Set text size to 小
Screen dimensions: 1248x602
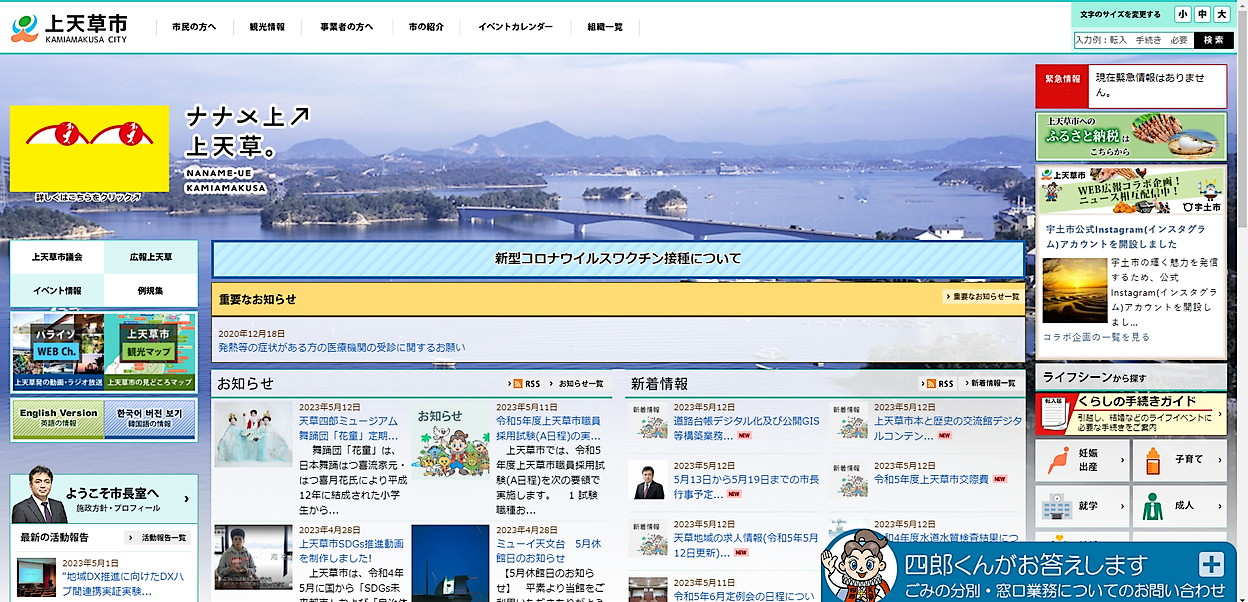1183,14
